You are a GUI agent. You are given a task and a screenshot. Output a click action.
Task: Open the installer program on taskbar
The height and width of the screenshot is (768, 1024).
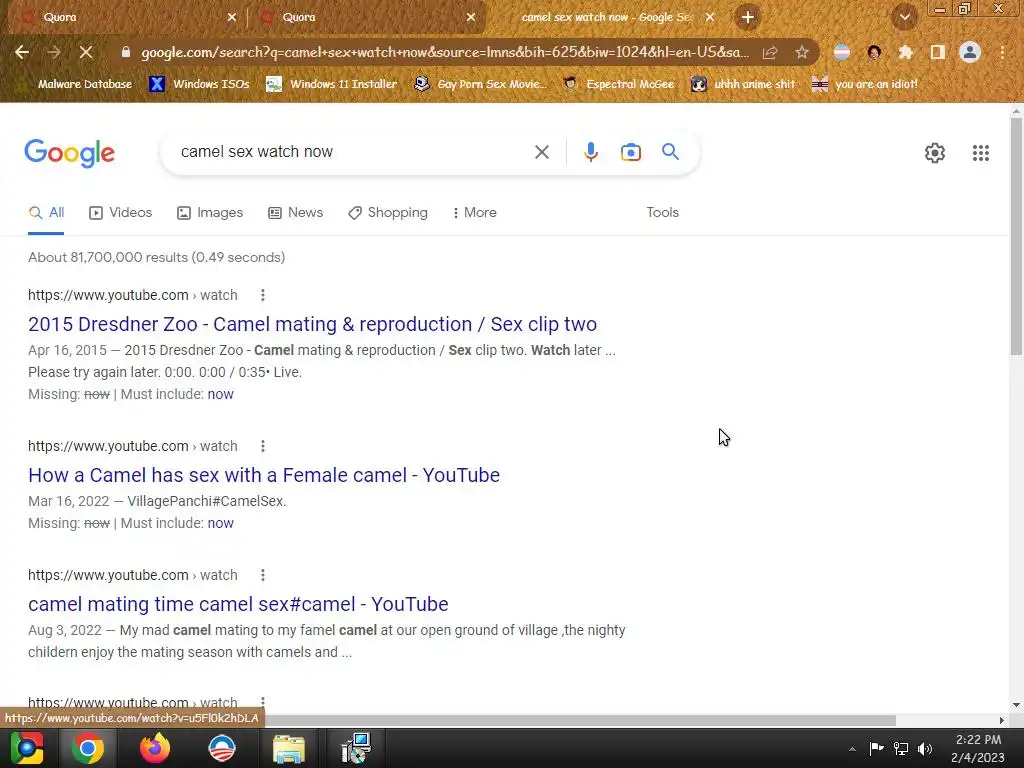pos(356,748)
